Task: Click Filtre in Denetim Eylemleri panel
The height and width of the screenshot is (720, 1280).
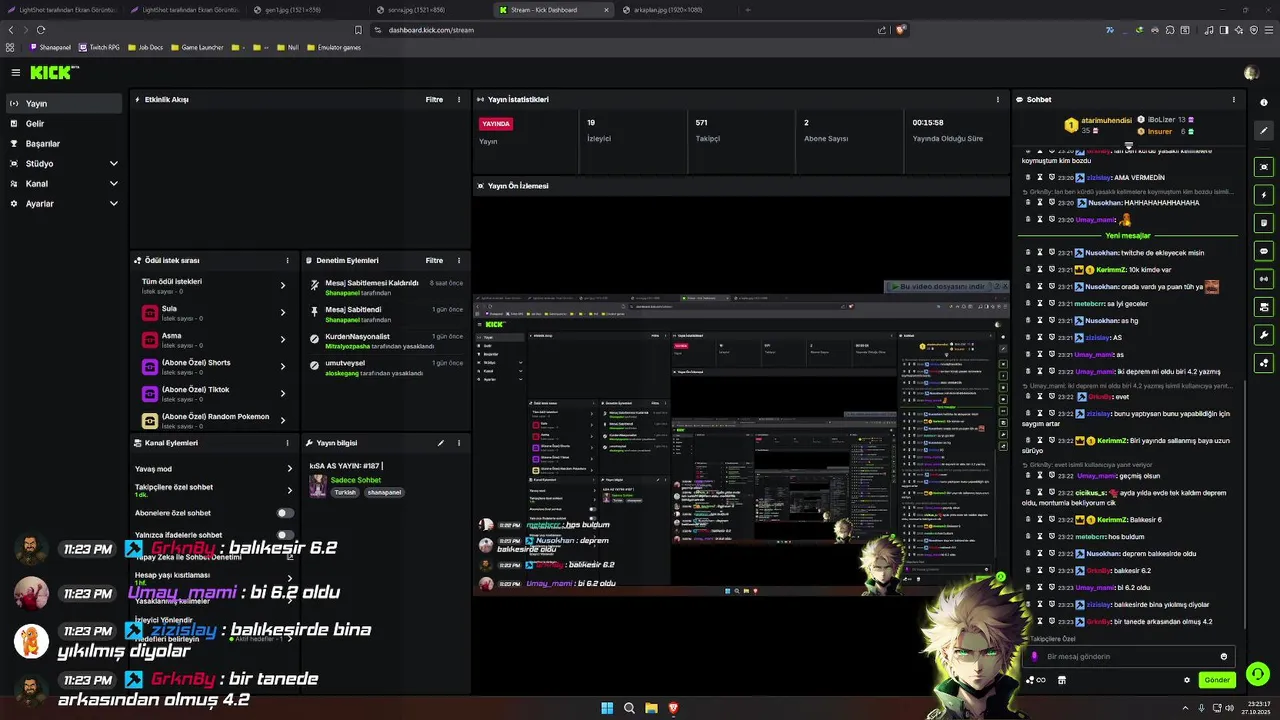Action: click(x=434, y=260)
